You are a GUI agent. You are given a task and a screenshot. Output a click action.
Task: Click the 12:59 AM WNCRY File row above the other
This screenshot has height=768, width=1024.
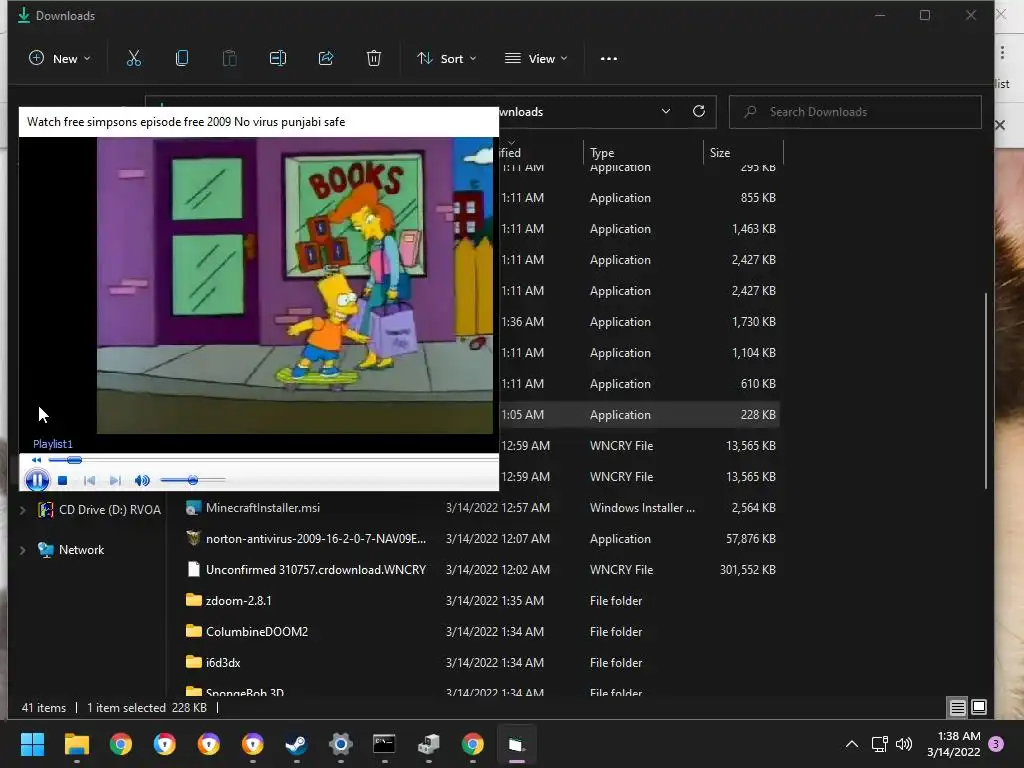tap(639, 446)
